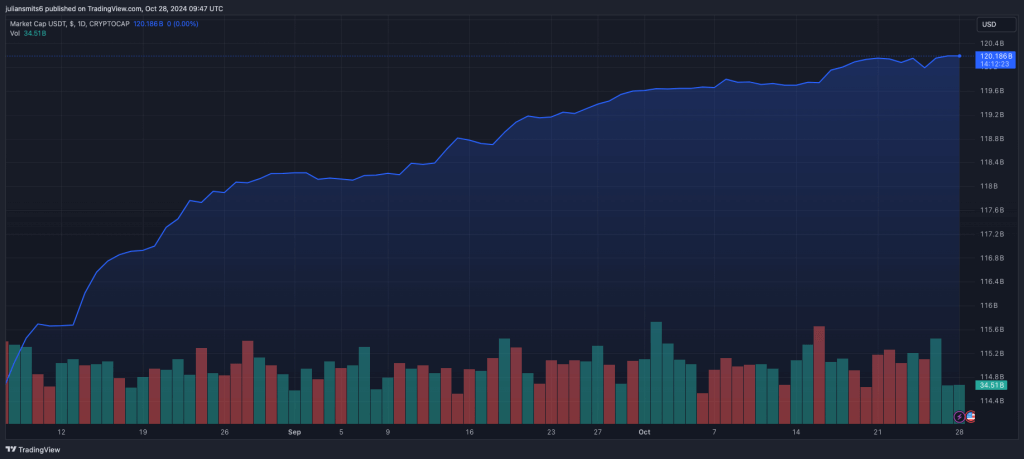Select the 'Market Cap USDT, $, 1D, CRYPTOCAP' legend title
The width and height of the screenshot is (1024, 459).
[x=69, y=24]
